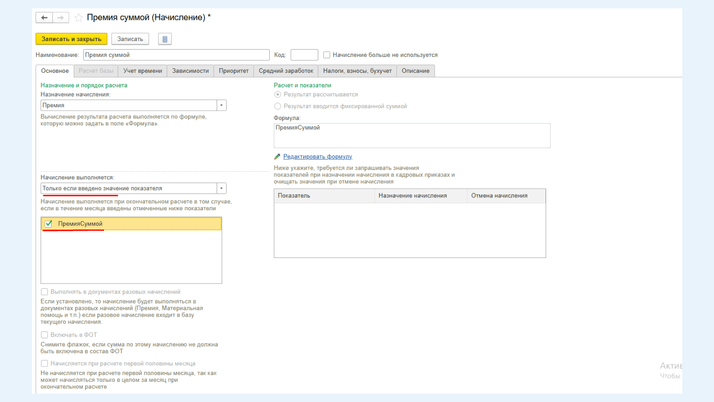Viewport: 714px width, 402px height.
Task: Click 'Записать и закрыть' button
Action: [x=71, y=39]
